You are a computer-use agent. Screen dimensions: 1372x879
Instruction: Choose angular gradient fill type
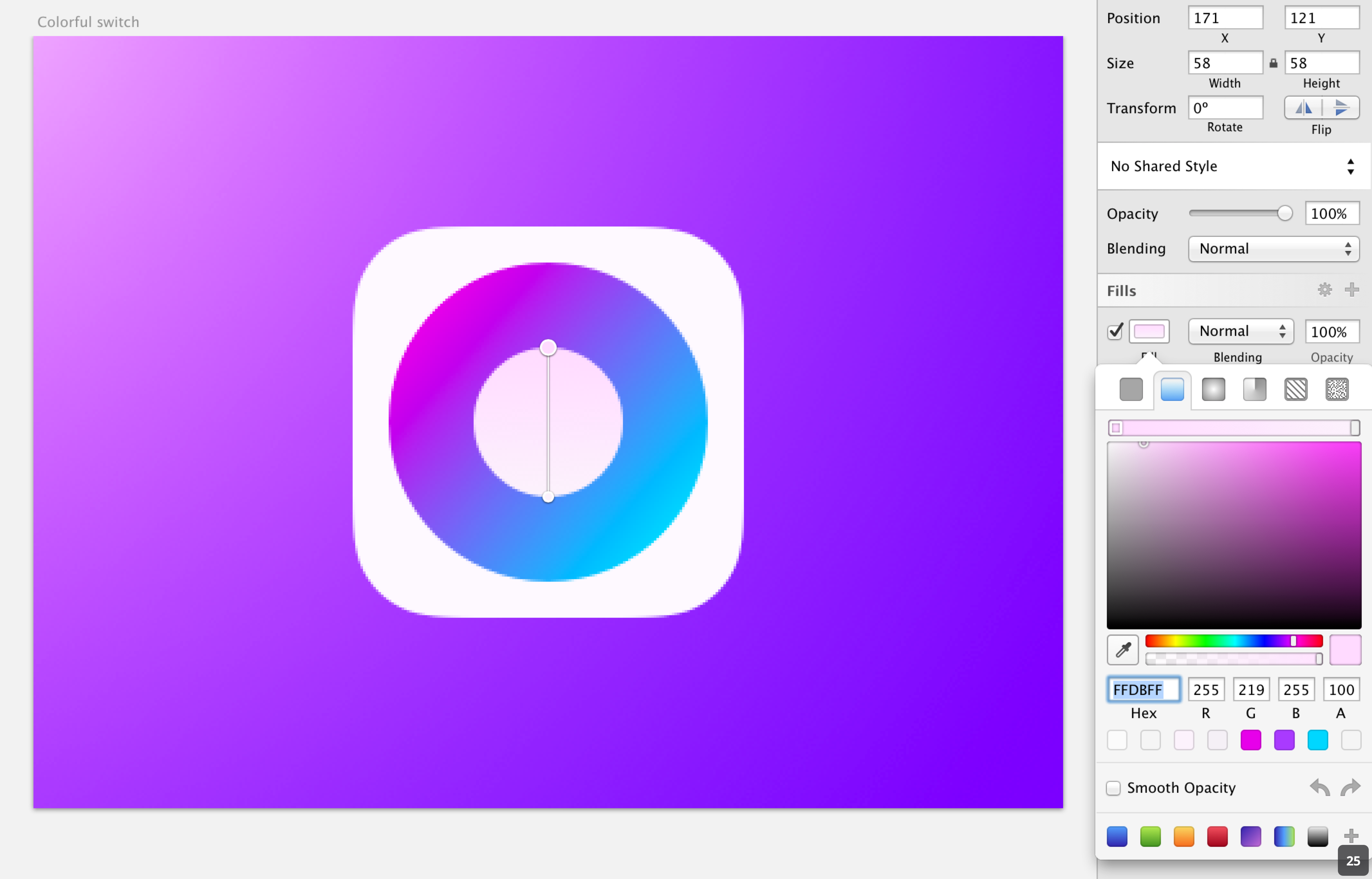(x=1255, y=390)
